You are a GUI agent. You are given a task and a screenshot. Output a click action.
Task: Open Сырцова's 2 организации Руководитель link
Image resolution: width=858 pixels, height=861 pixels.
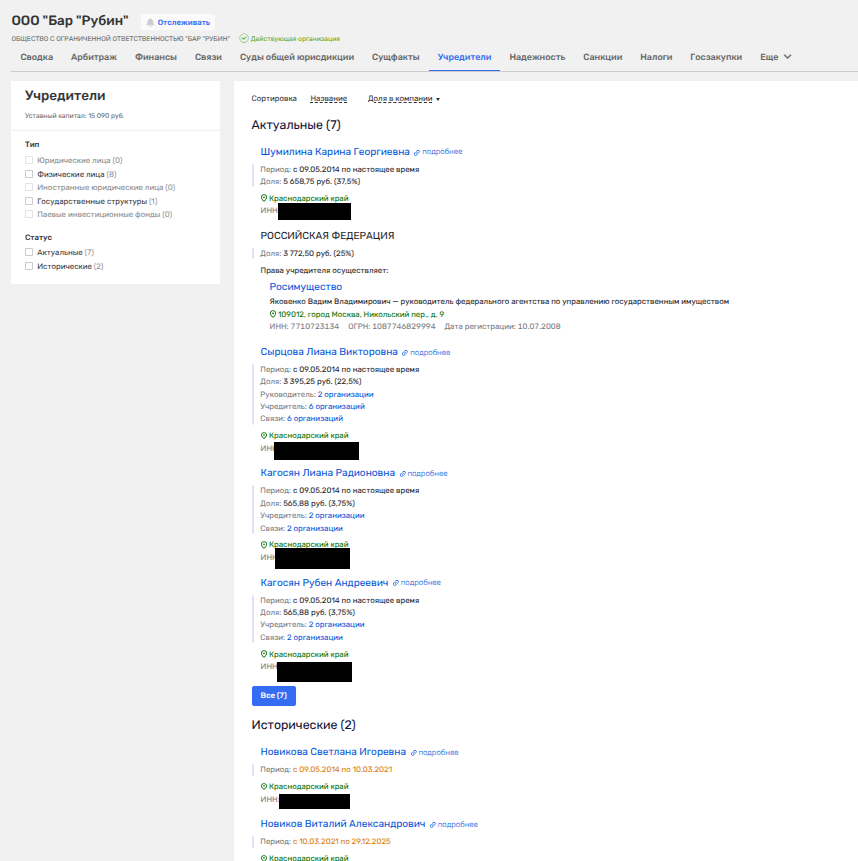[x=345, y=394]
